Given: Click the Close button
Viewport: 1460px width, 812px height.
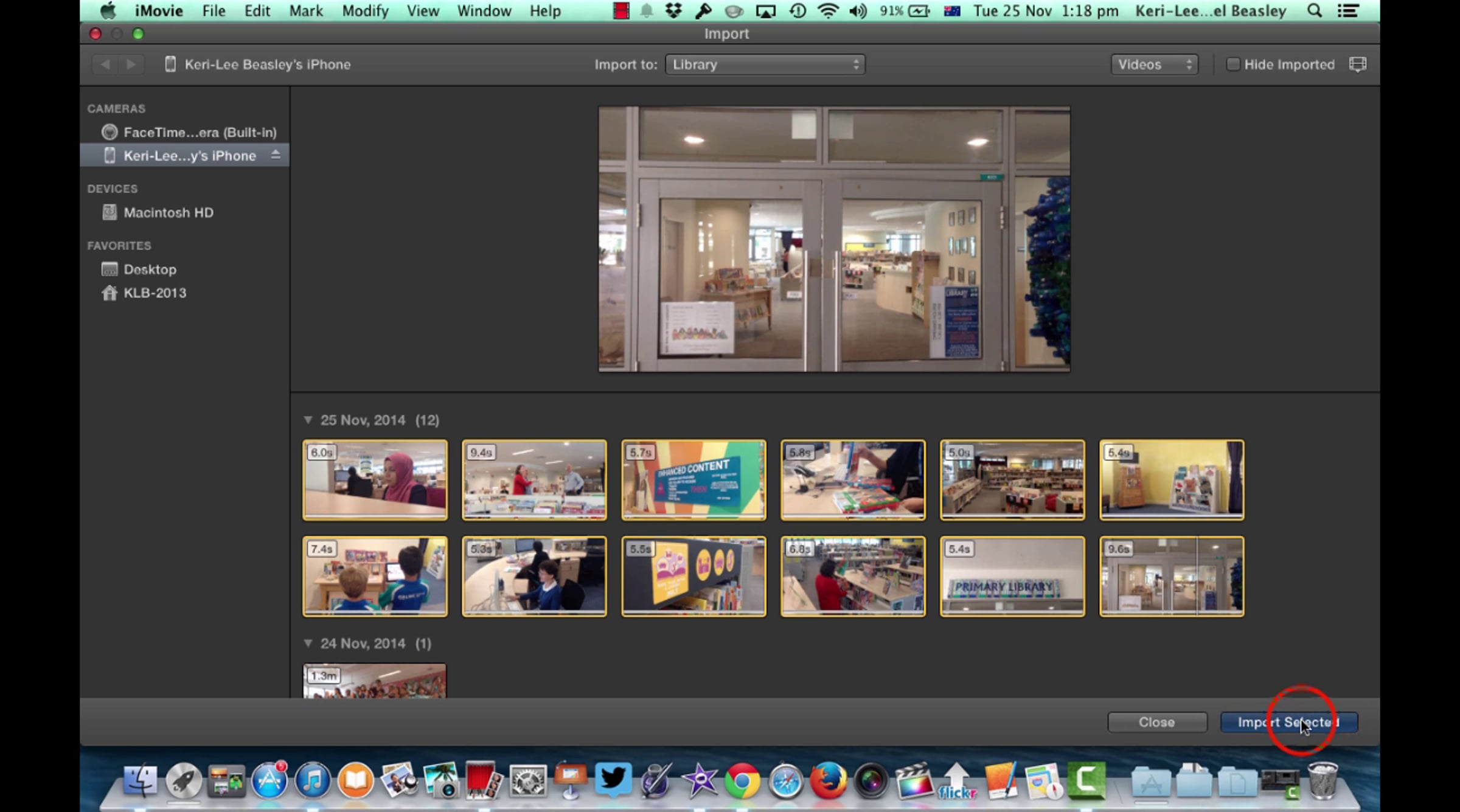Looking at the screenshot, I should pos(1156,722).
